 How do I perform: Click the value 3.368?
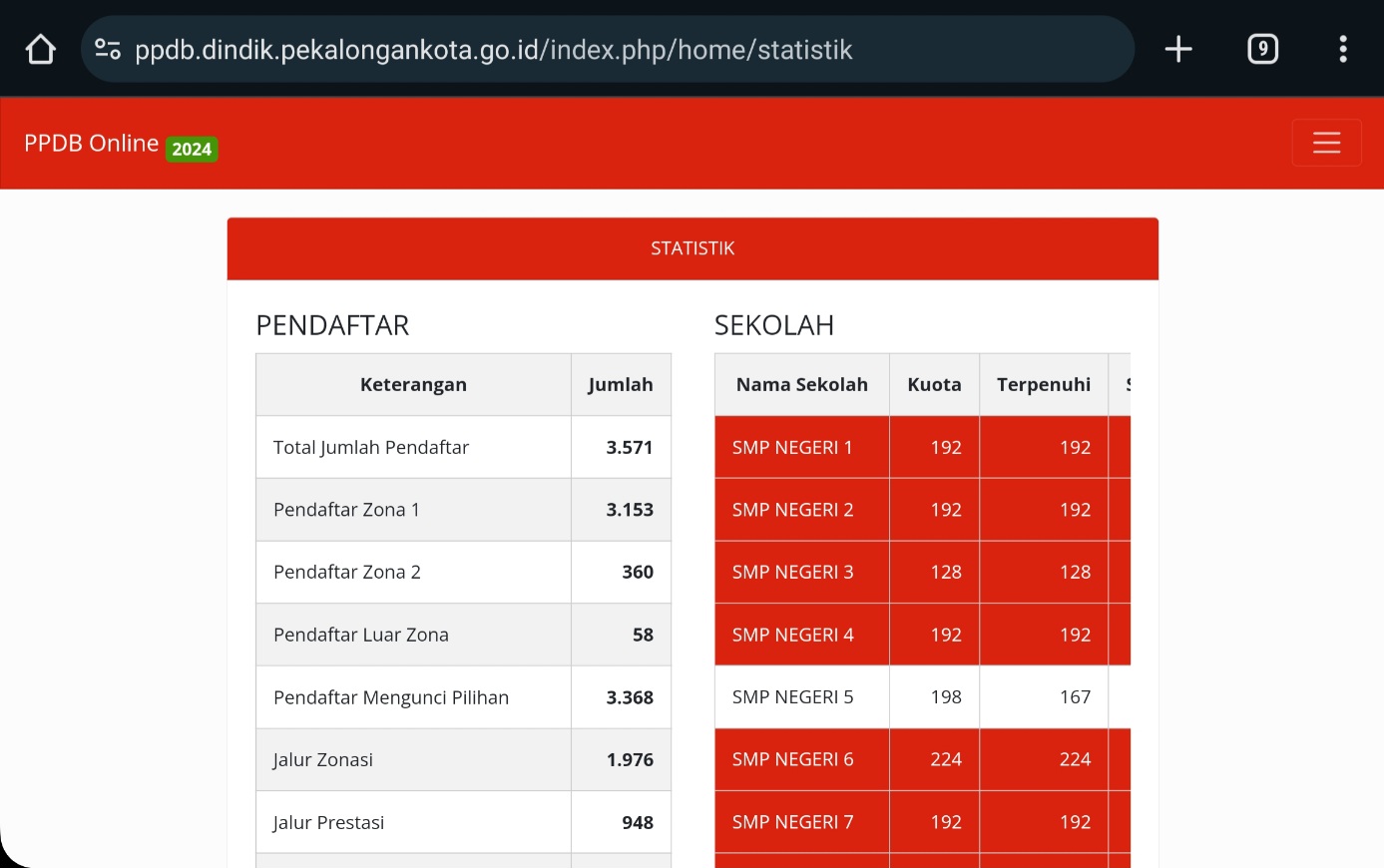[630, 697]
